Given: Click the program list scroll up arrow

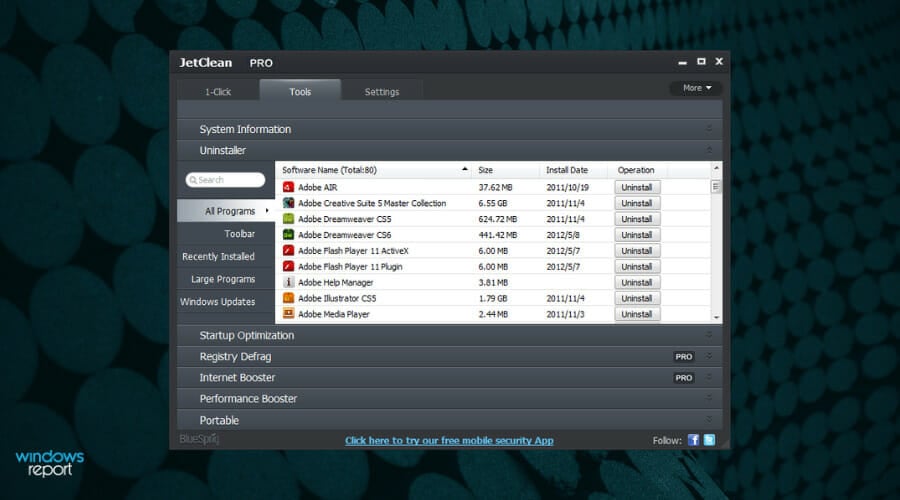Looking at the screenshot, I should click(716, 168).
